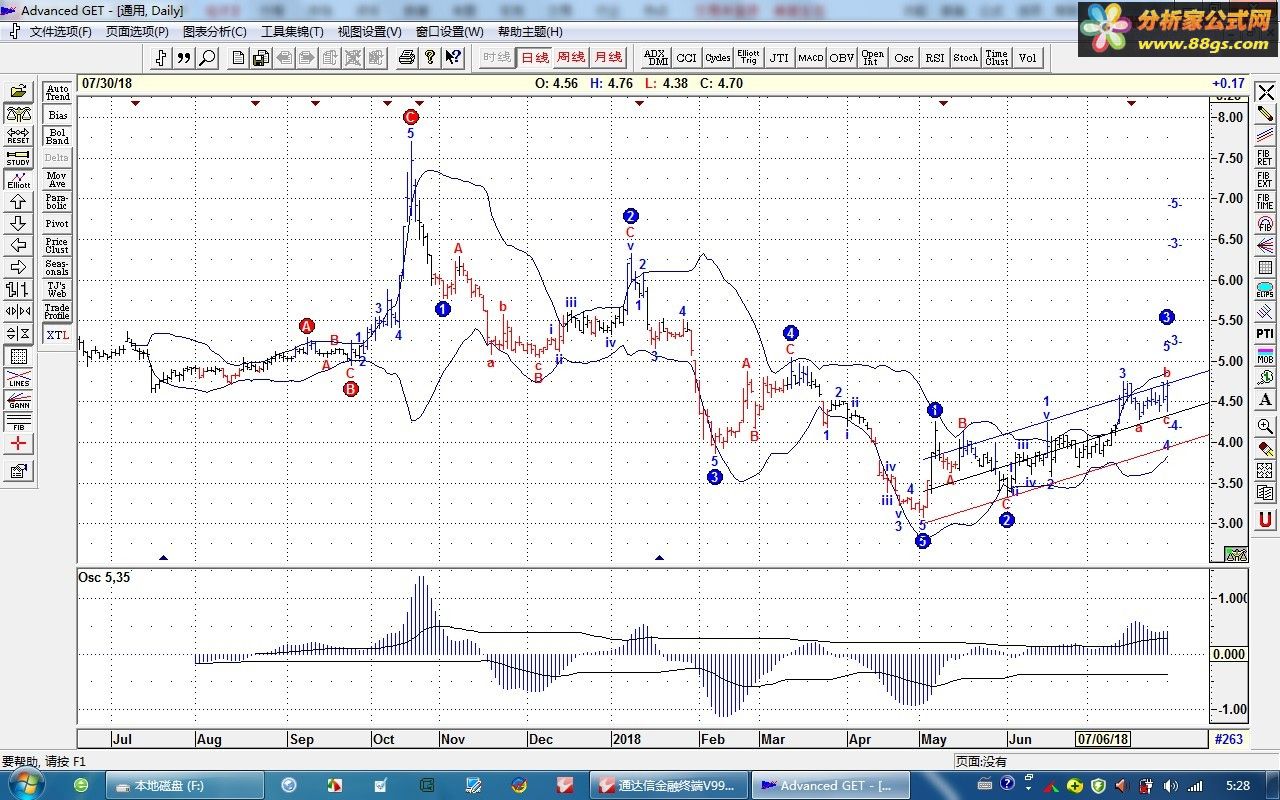Click the new page toolbar icon
Image resolution: width=1280 pixels, height=800 pixels.
tap(238, 58)
